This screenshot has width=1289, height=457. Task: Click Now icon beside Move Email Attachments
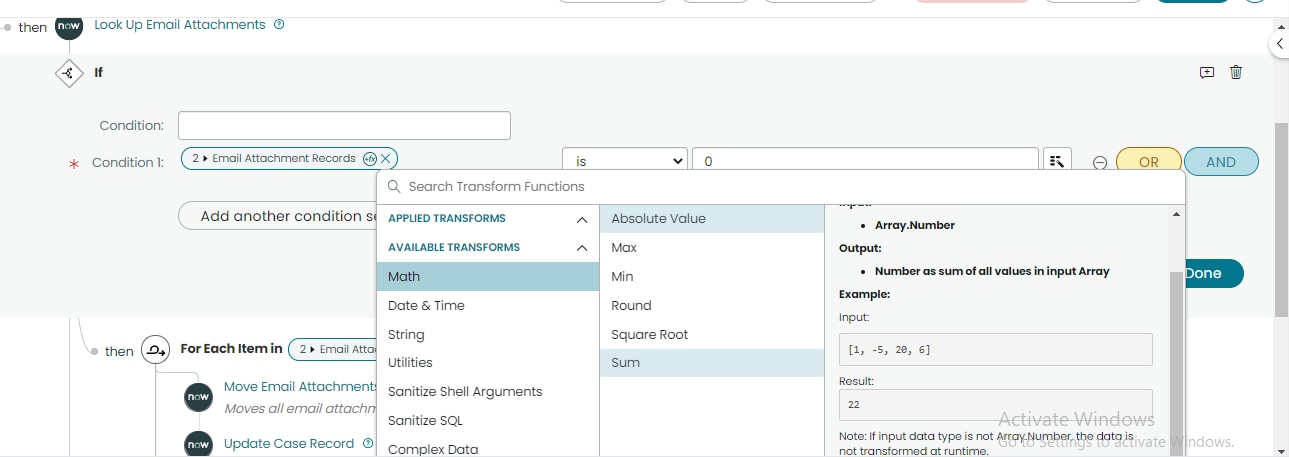199,396
